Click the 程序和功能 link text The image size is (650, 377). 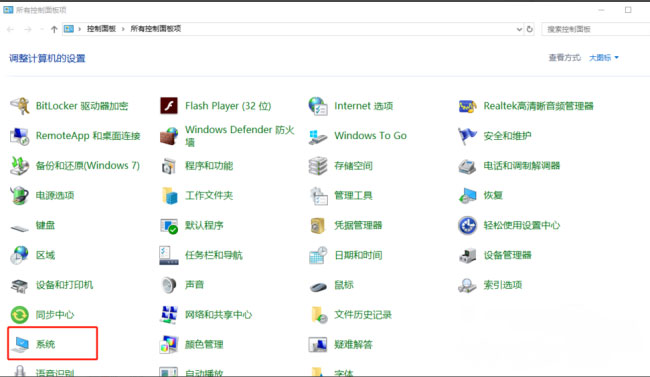209,166
